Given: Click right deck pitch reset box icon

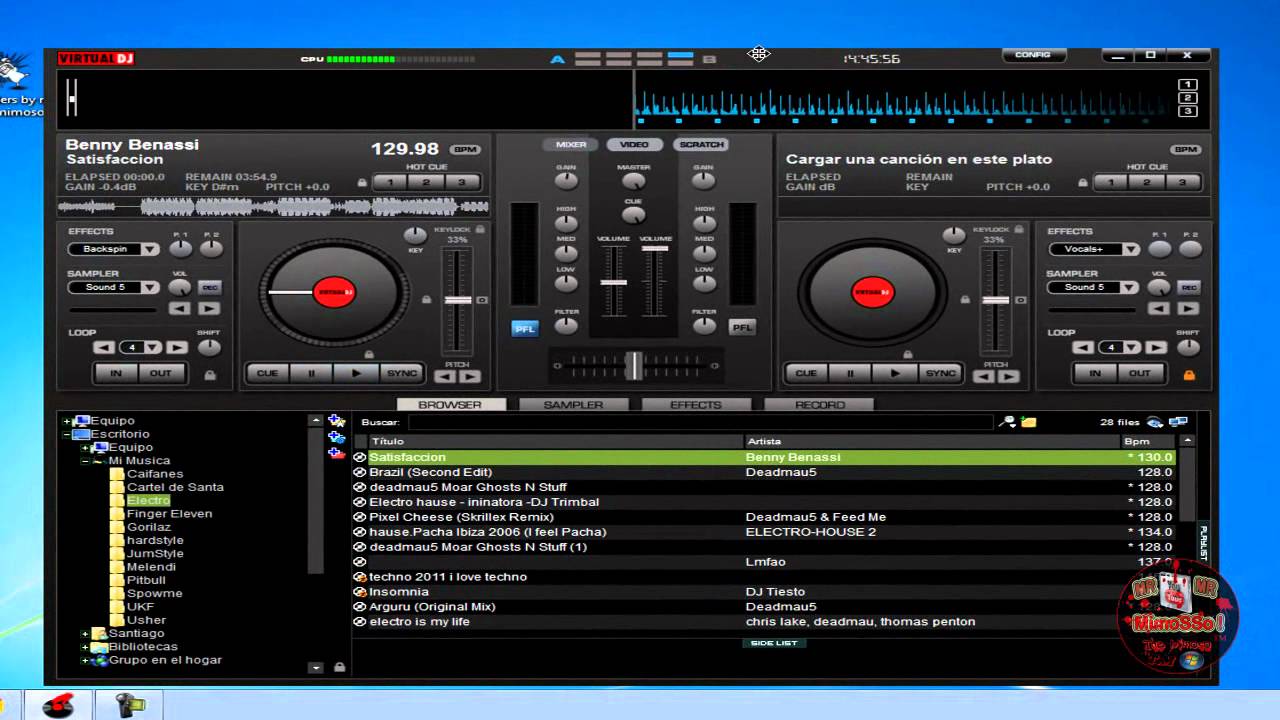Looking at the screenshot, I should (x=1022, y=300).
